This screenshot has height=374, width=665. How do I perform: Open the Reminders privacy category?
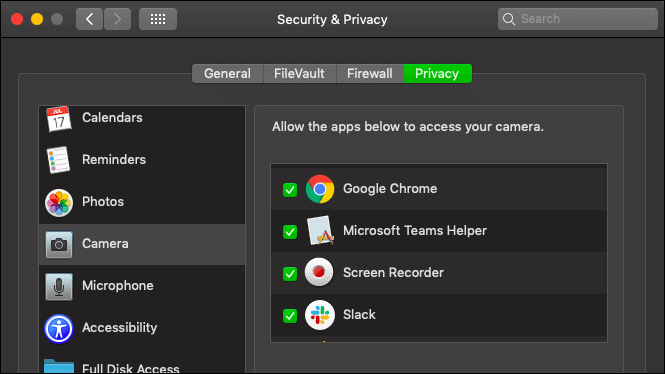(142, 160)
